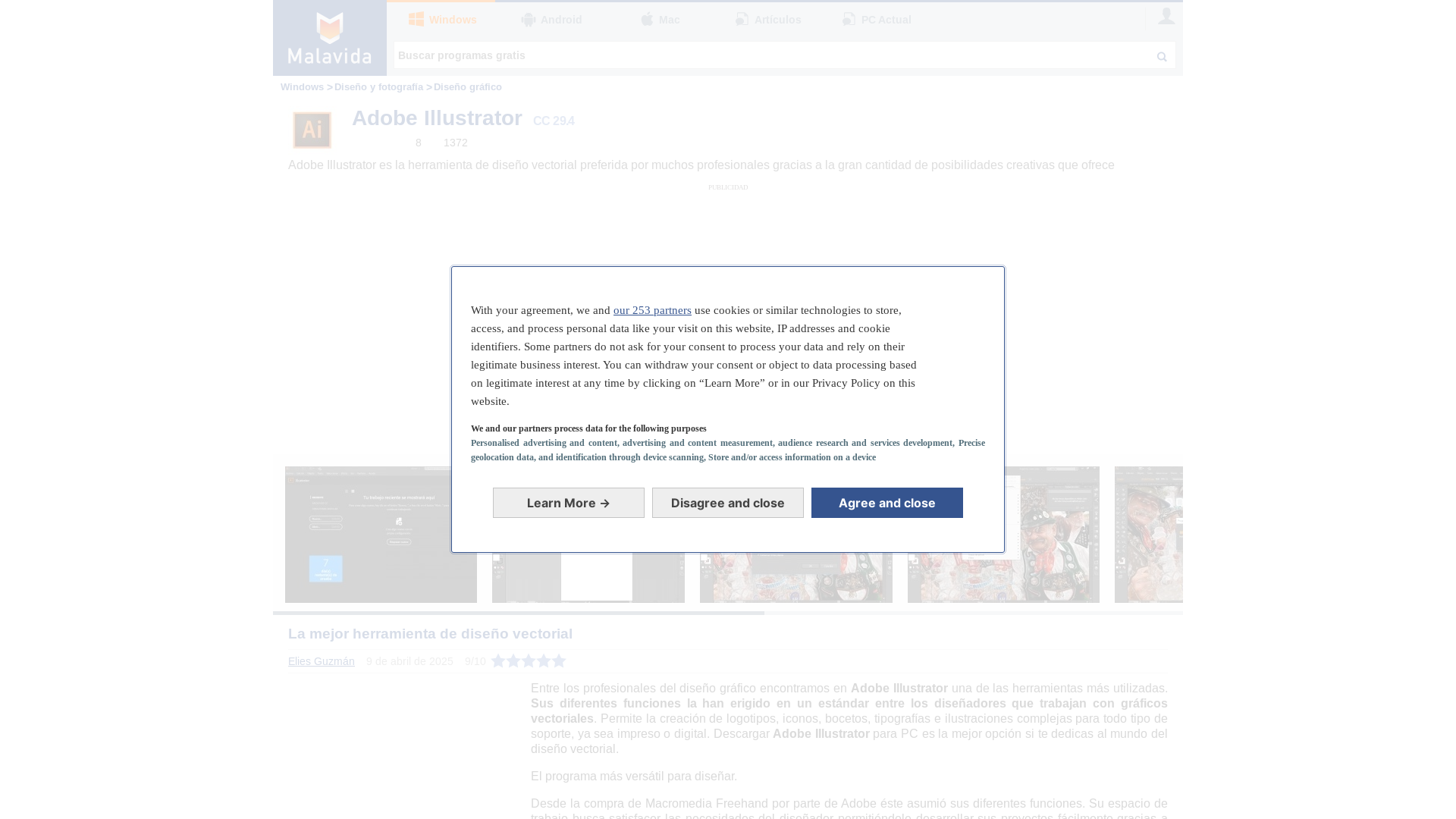1456x819 pixels.
Task: Click the version label CC 29.4
Action: point(554,121)
